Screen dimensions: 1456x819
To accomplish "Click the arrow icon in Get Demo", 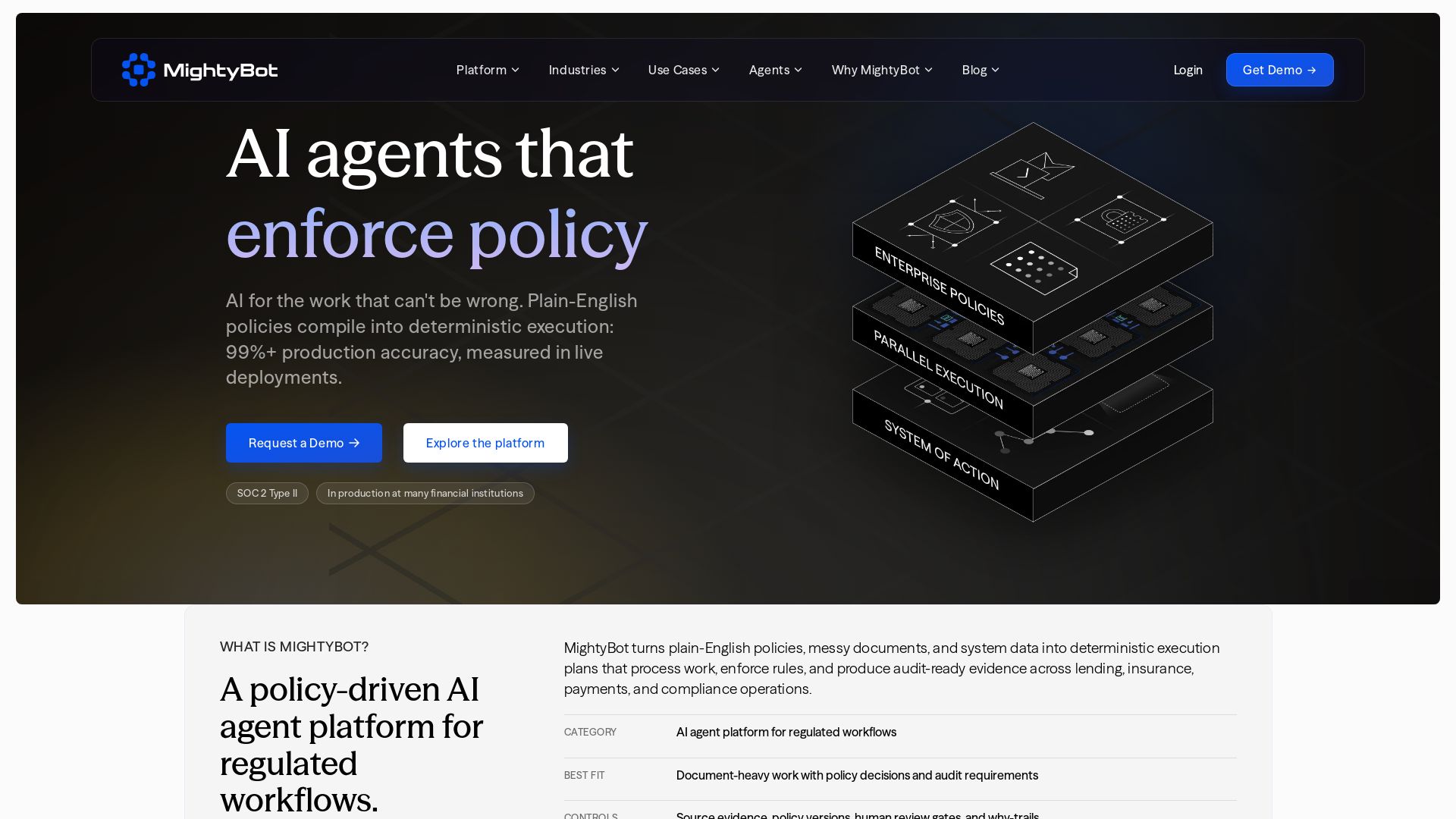I will pyautogui.click(x=1312, y=70).
